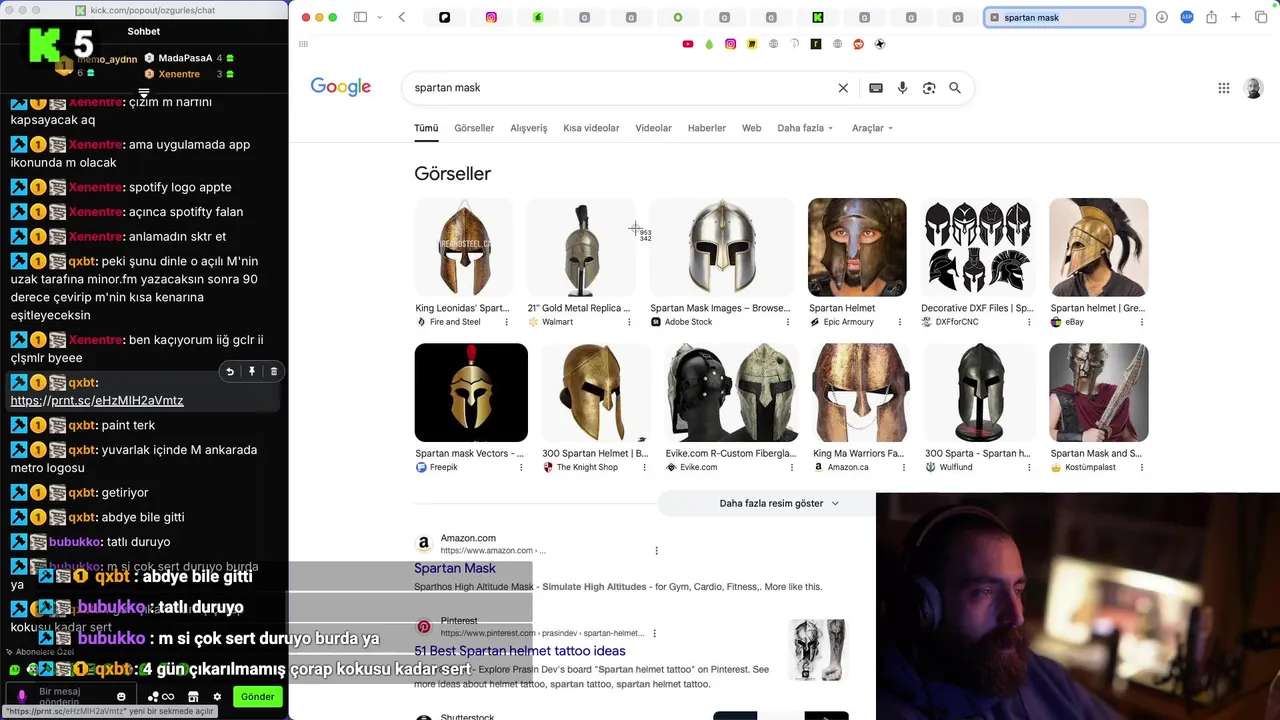
Task: Go back in Safari
Action: coord(402,17)
